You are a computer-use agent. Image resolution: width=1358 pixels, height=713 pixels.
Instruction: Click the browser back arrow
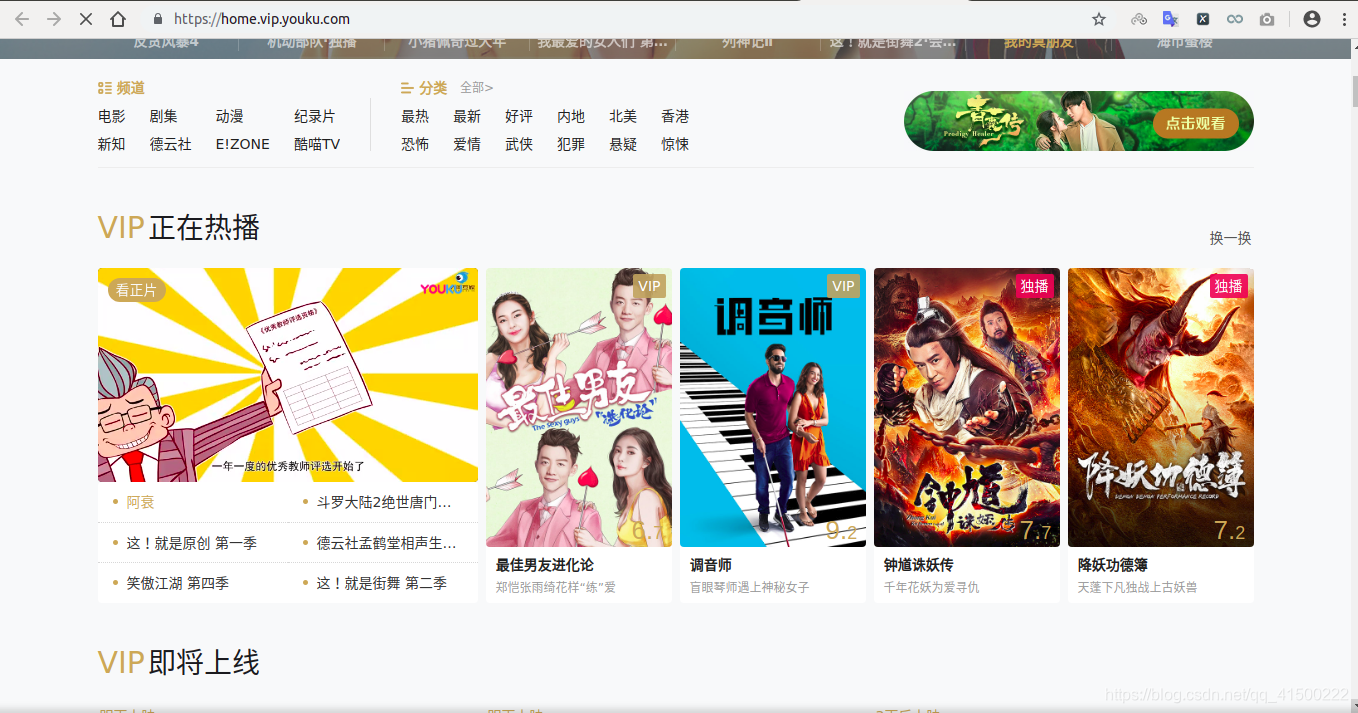tap(22, 19)
